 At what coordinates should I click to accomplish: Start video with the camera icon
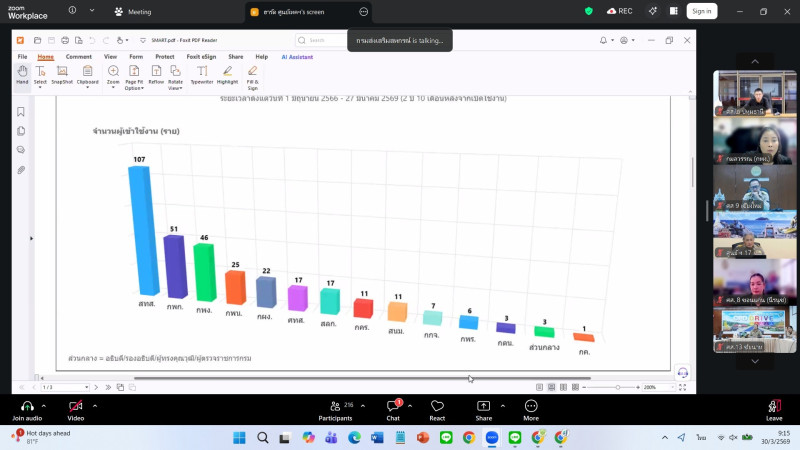(x=75, y=406)
